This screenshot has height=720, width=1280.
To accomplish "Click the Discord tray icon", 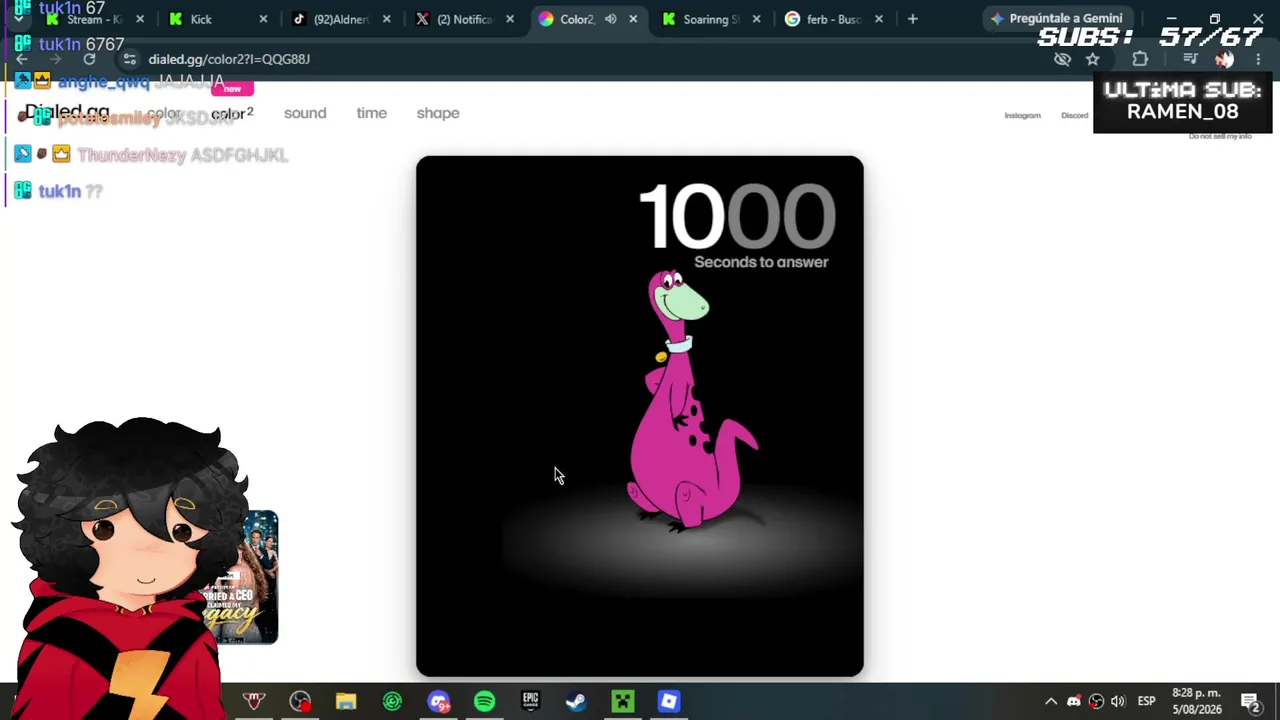I will point(1074,701).
